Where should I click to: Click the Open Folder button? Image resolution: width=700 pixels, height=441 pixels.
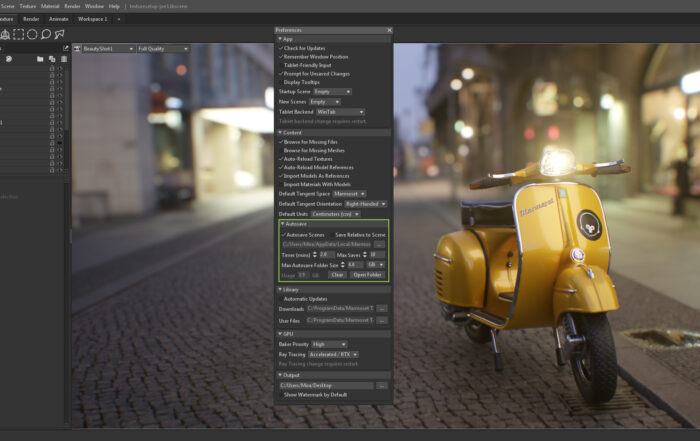coord(367,275)
